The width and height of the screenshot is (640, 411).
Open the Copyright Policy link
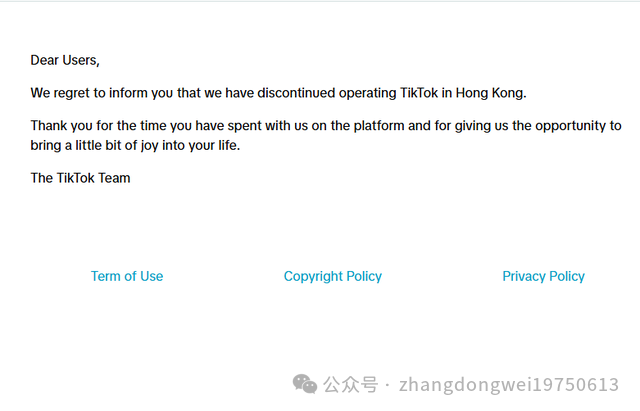pyautogui.click(x=333, y=276)
